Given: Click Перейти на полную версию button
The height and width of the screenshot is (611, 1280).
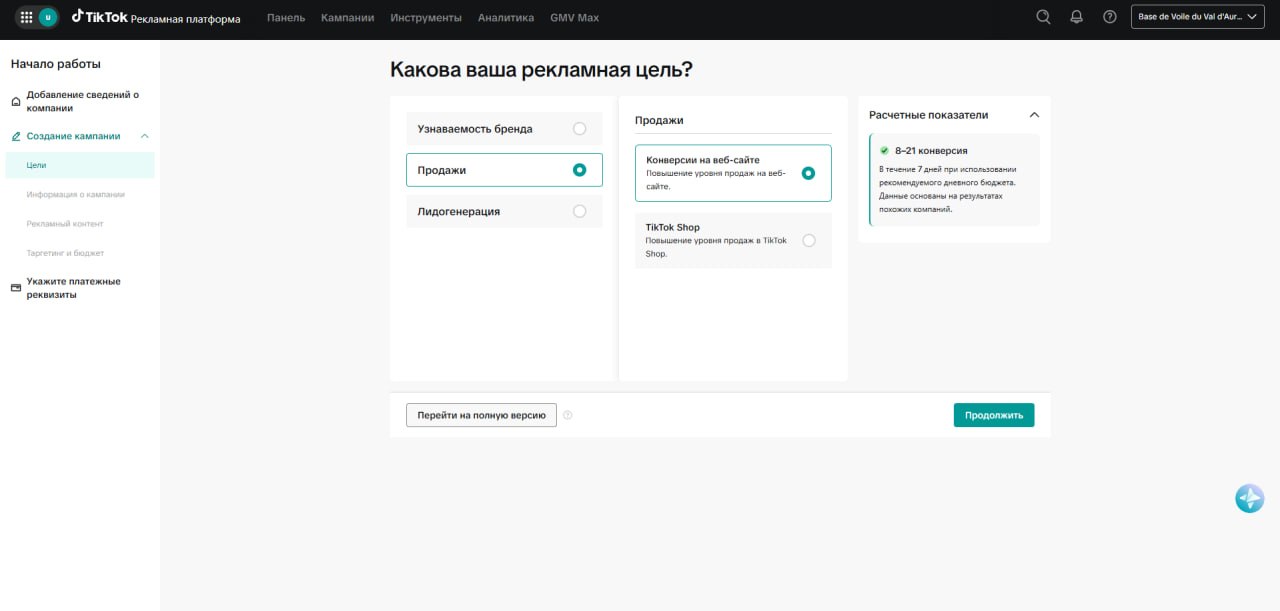Looking at the screenshot, I should [481, 415].
